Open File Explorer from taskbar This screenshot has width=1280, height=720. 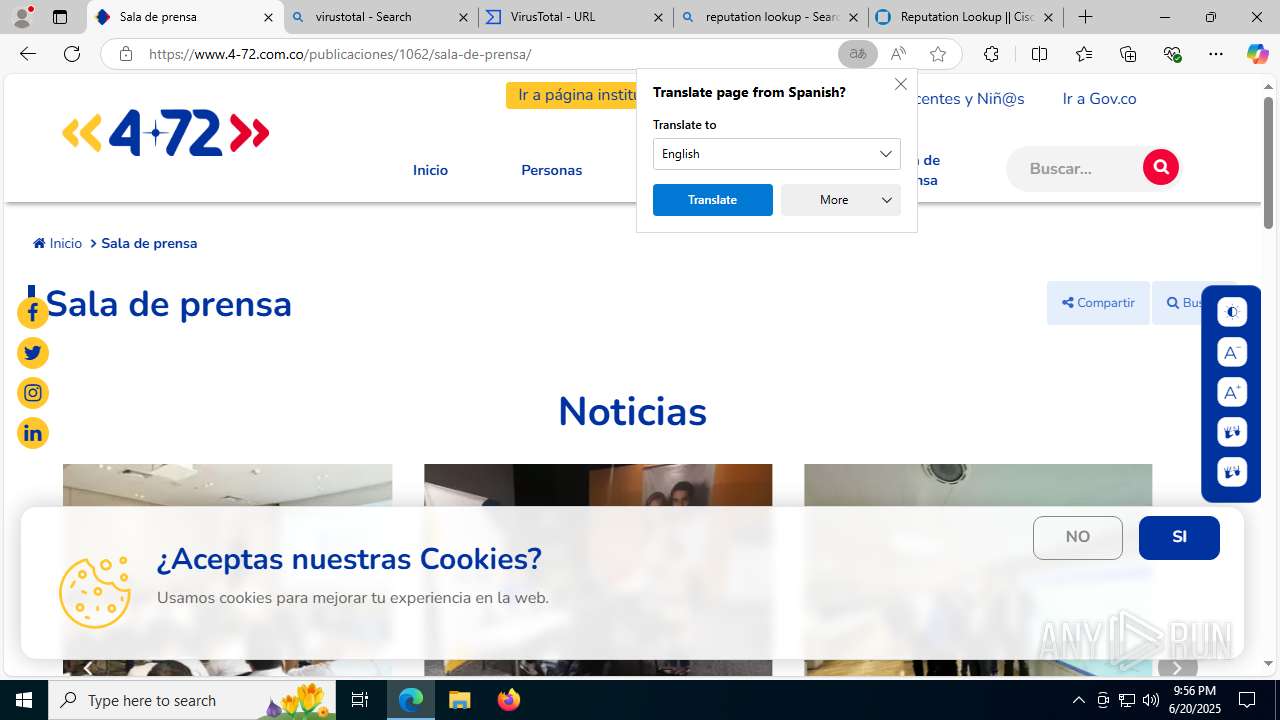click(460, 700)
